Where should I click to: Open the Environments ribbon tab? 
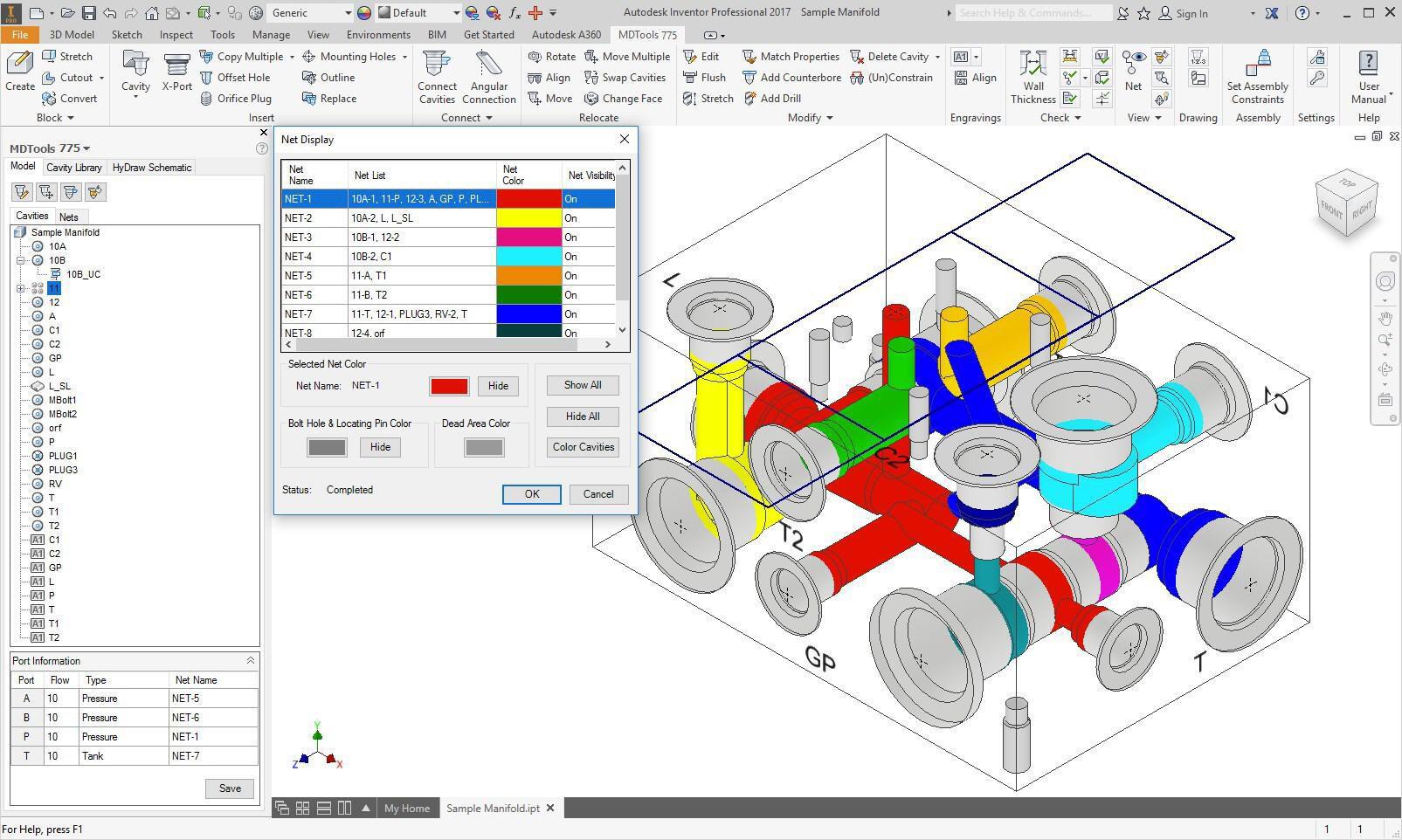tap(378, 35)
